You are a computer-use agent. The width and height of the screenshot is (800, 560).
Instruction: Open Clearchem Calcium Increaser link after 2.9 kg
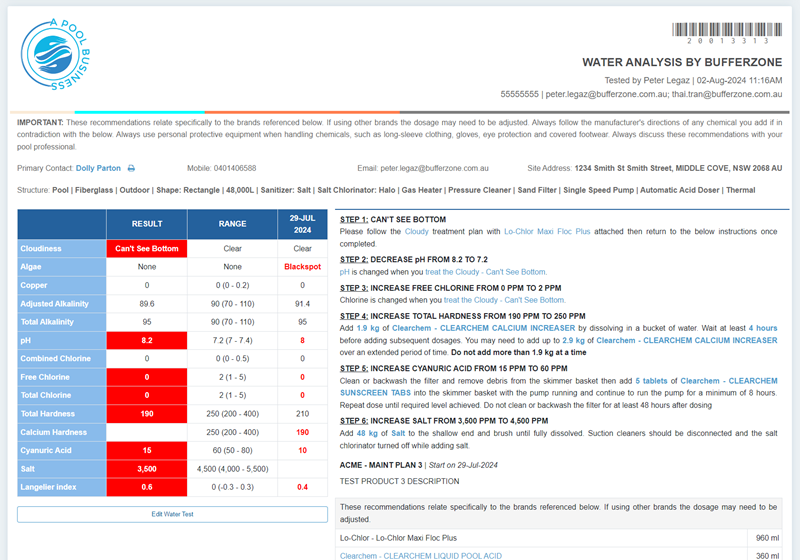687,341
